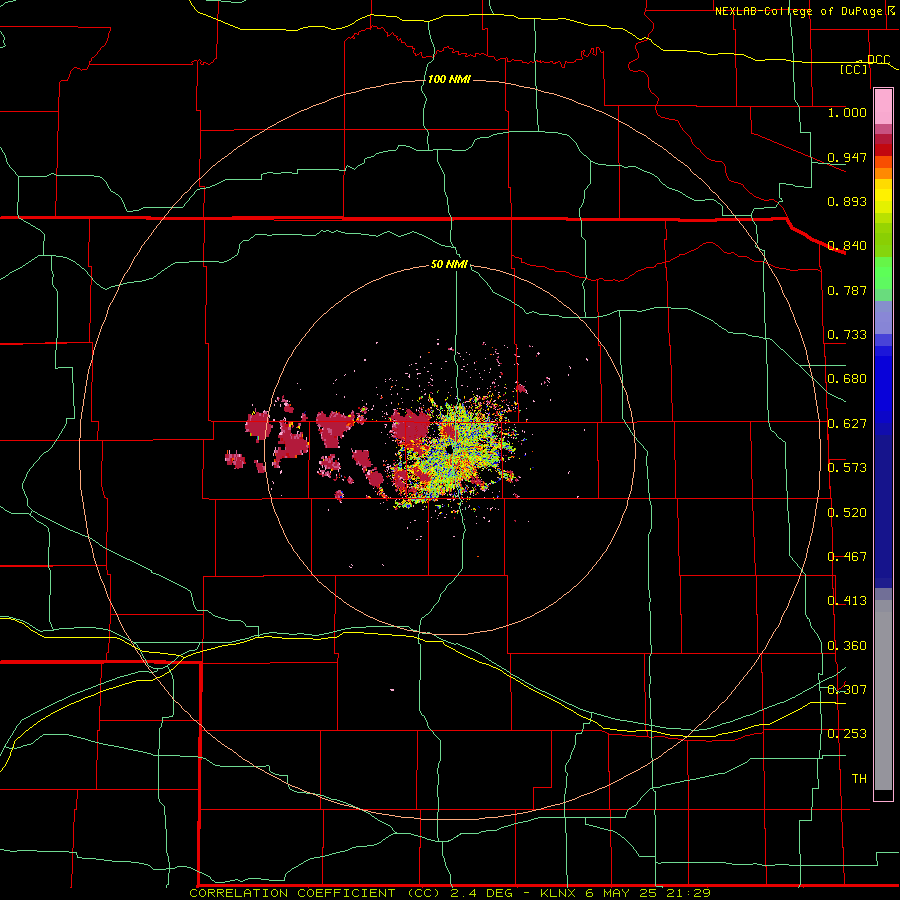Click the 0.733 scale value
This screenshot has width=900, height=900.
pos(847,335)
